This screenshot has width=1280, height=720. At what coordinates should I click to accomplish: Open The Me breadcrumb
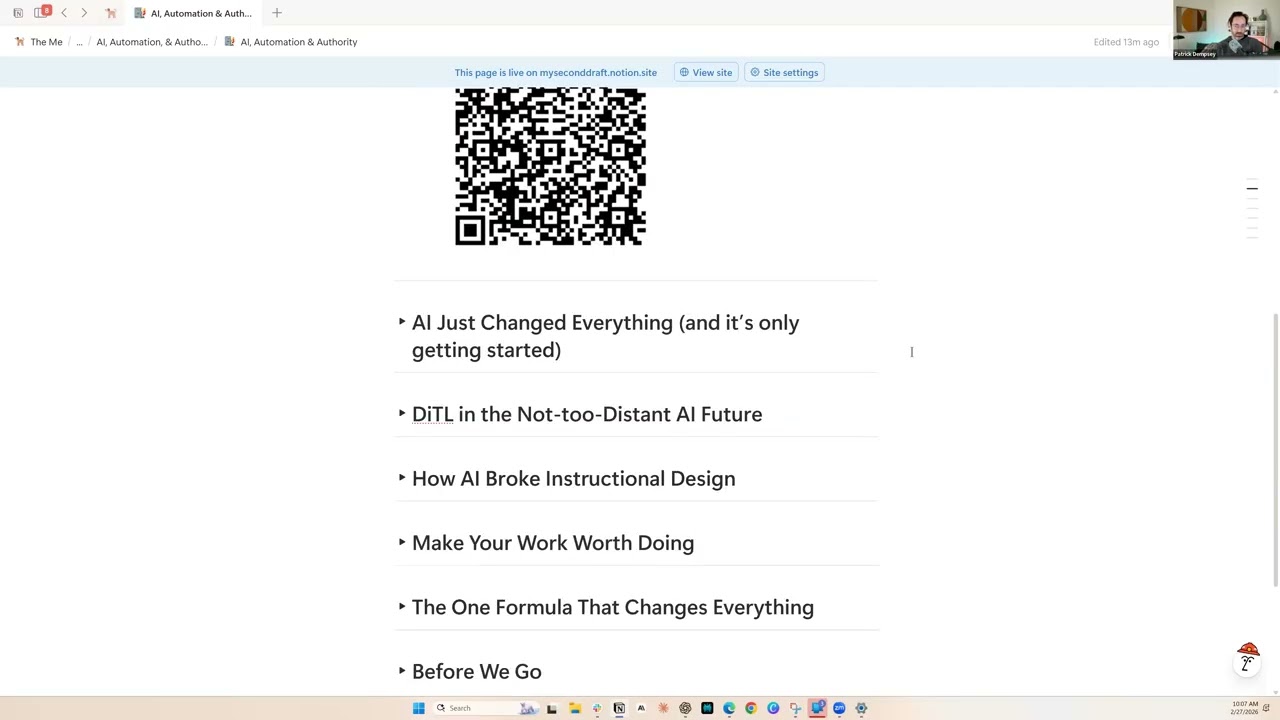tap(39, 42)
